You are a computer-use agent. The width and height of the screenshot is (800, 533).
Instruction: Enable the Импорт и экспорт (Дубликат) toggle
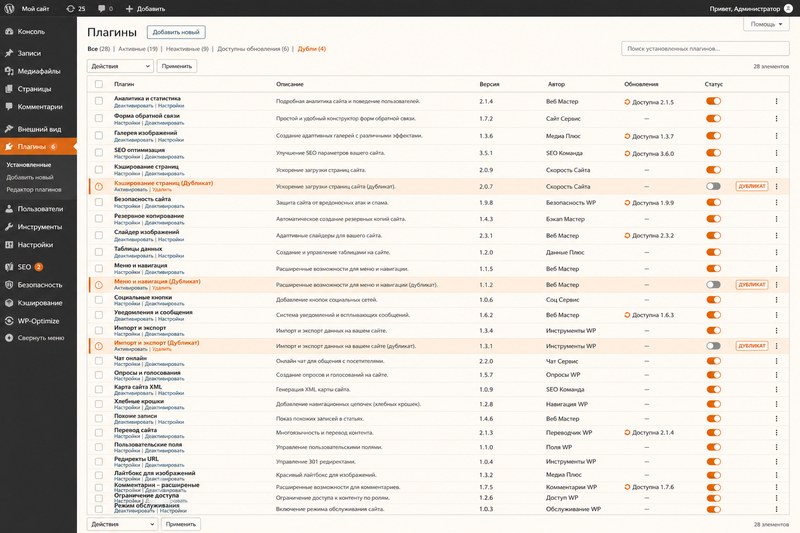click(x=713, y=346)
